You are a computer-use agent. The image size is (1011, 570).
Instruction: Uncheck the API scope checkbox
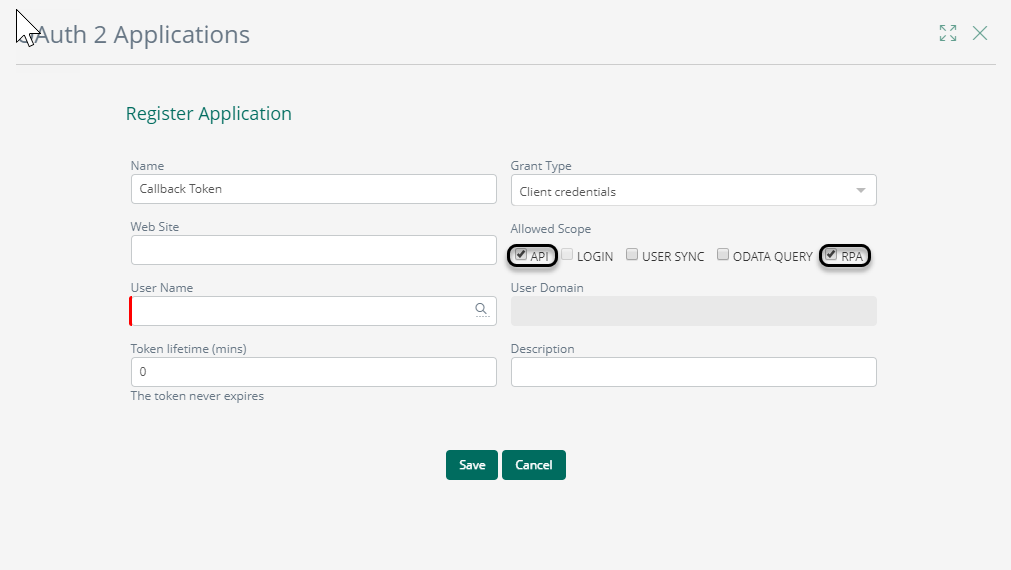click(x=521, y=255)
